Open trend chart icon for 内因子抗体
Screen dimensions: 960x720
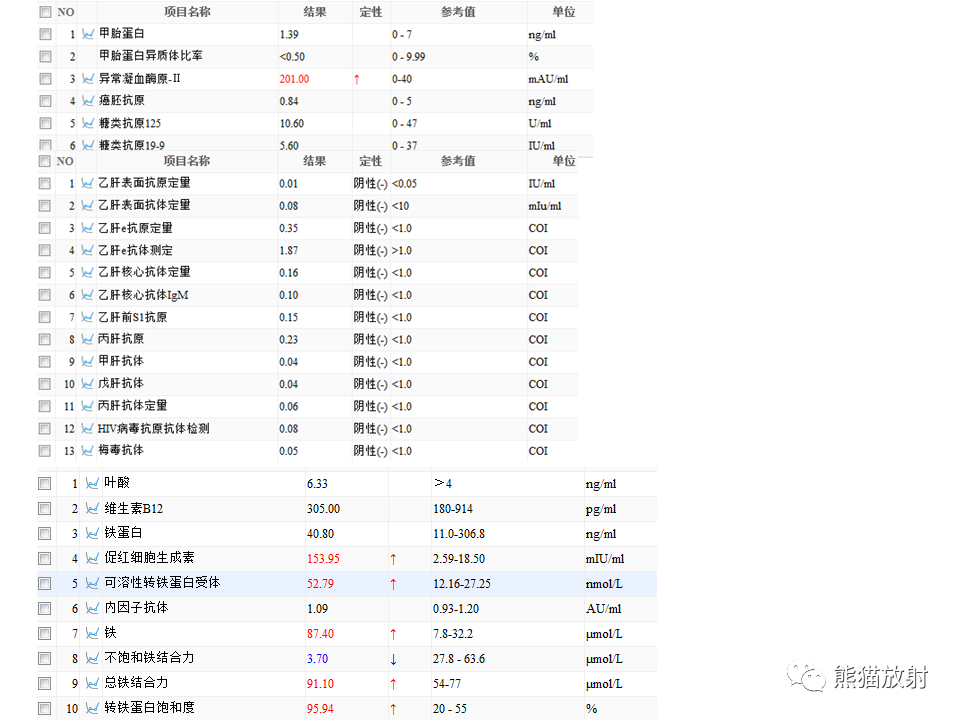(x=92, y=609)
